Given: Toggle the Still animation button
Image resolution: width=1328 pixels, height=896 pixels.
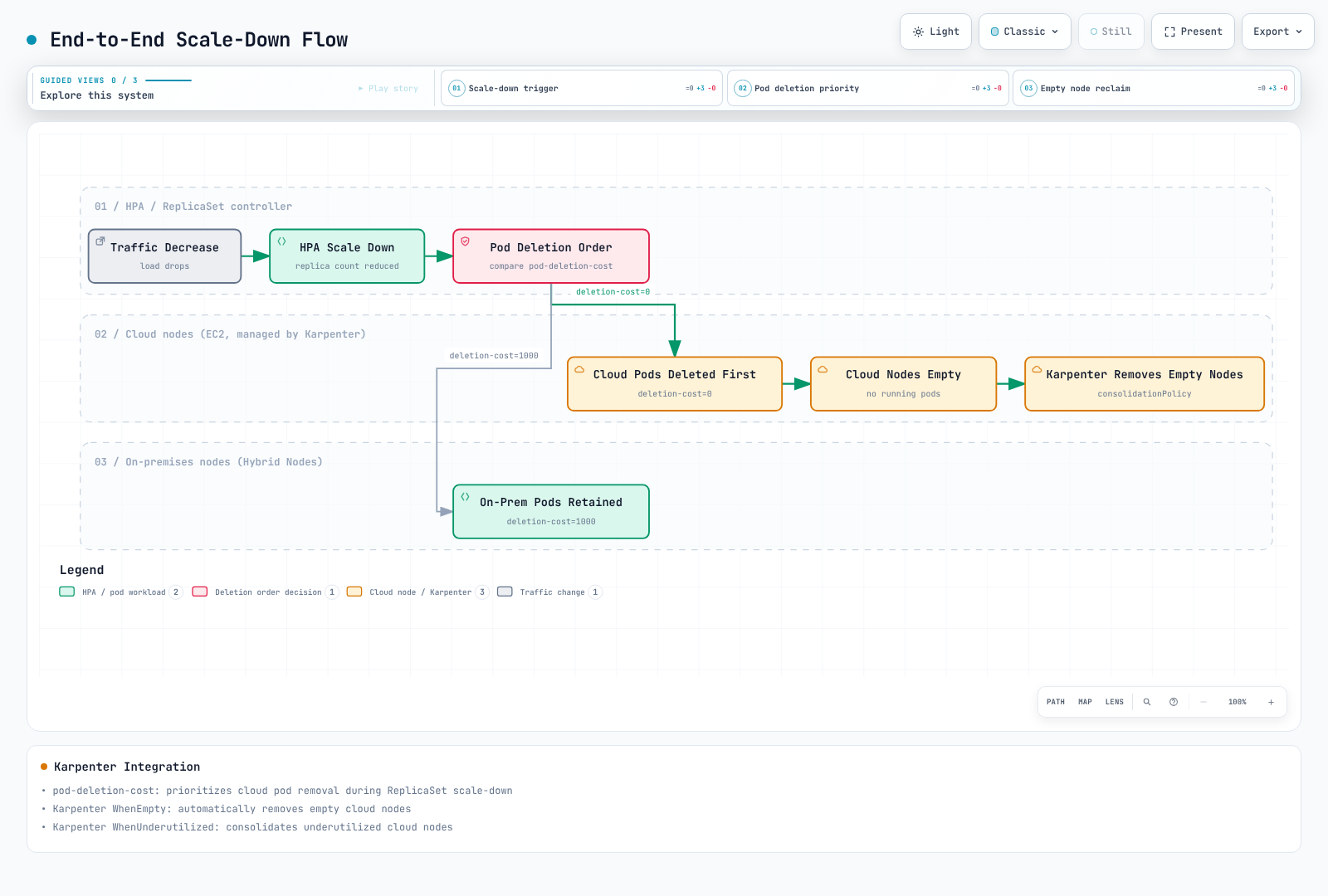Looking at the screenshot, I should [x=1111, y=32].
